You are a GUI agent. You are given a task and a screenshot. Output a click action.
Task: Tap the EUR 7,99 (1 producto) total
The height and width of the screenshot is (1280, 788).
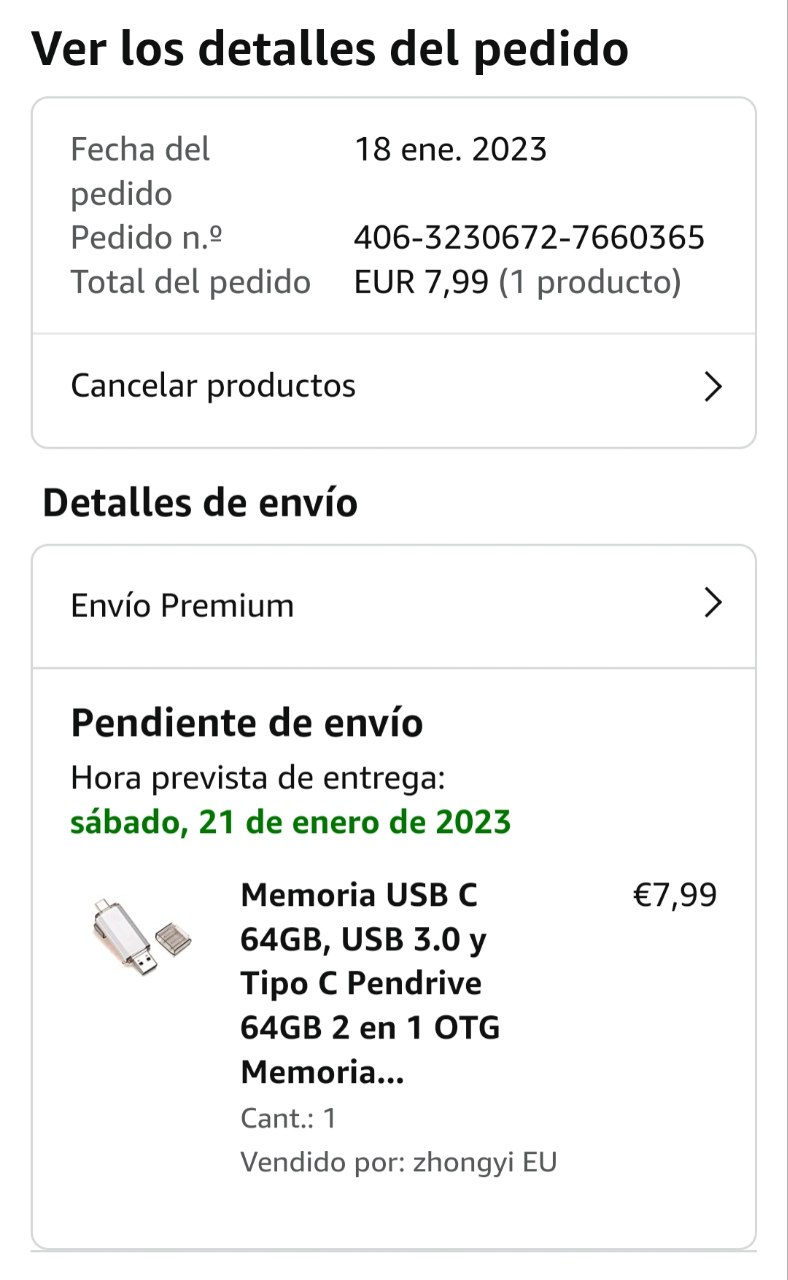[517, 282]
